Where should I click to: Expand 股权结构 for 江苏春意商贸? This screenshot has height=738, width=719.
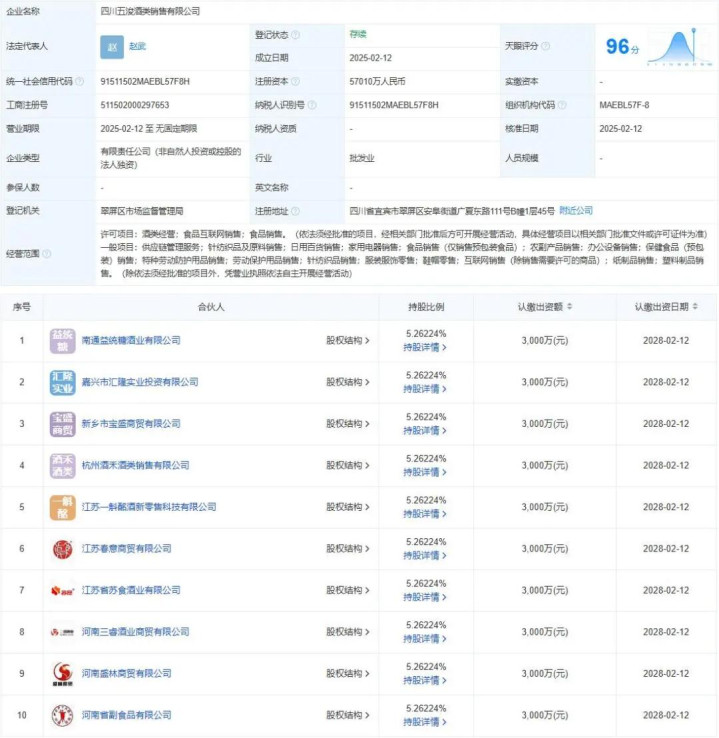(348, 549)
